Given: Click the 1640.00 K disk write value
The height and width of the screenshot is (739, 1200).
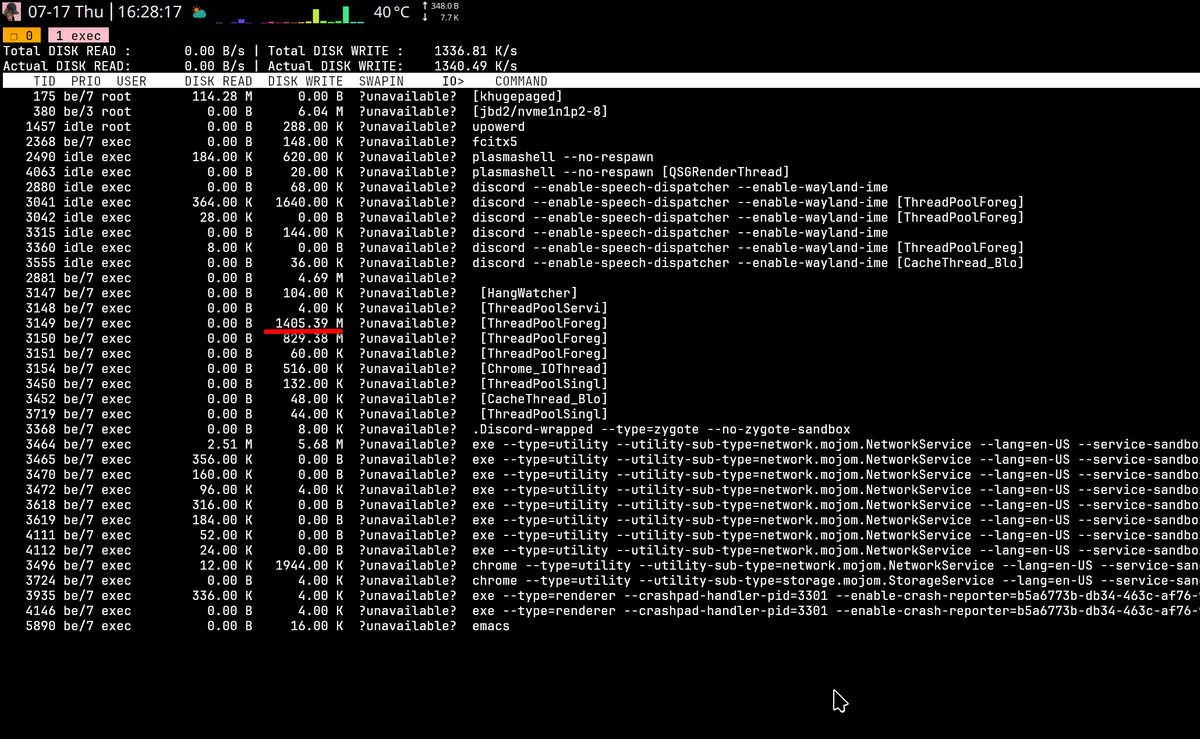Looking at the screenshot, I should (308, 202).
